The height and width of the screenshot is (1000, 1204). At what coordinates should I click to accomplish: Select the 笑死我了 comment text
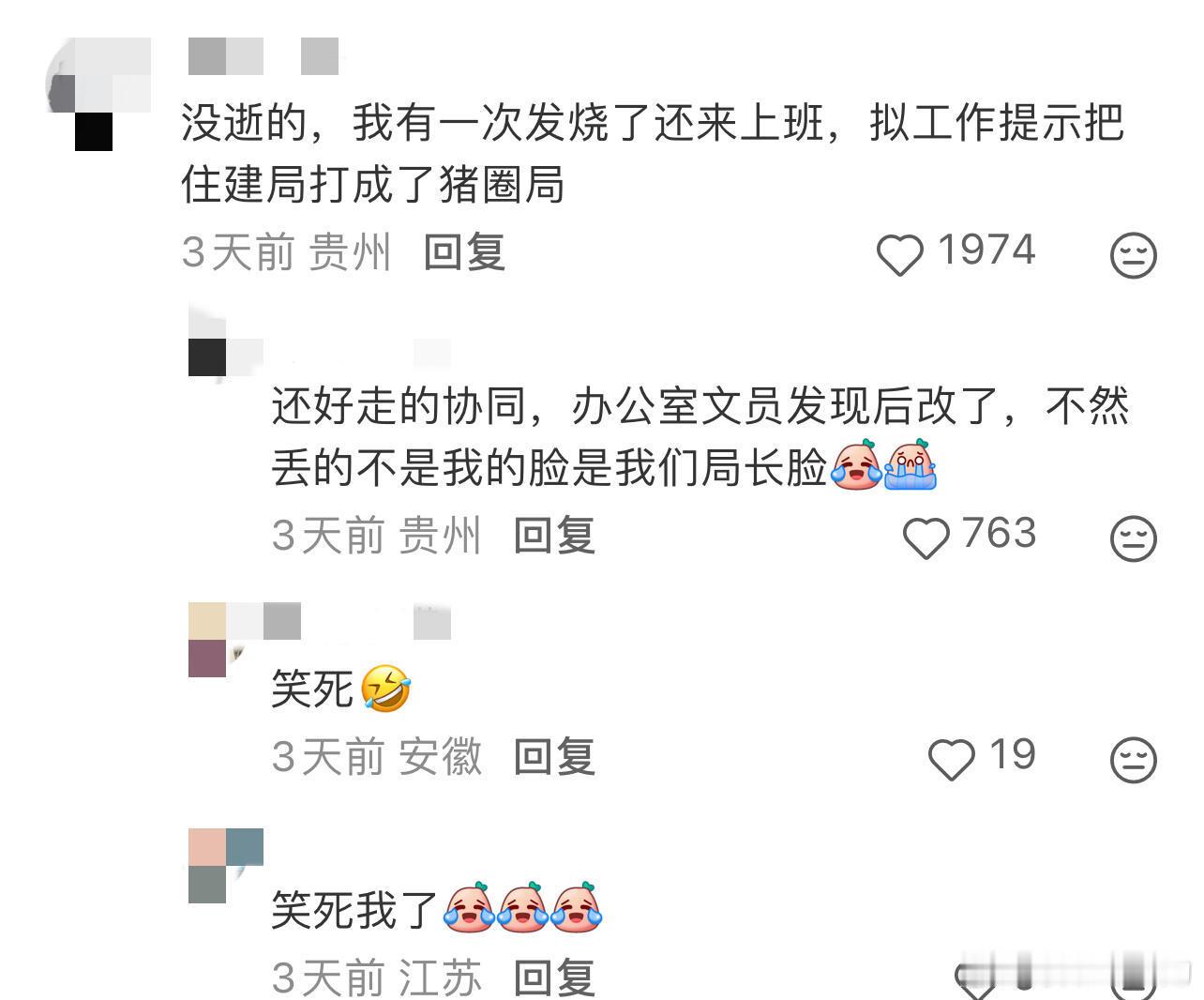click(x=437, y=909)
